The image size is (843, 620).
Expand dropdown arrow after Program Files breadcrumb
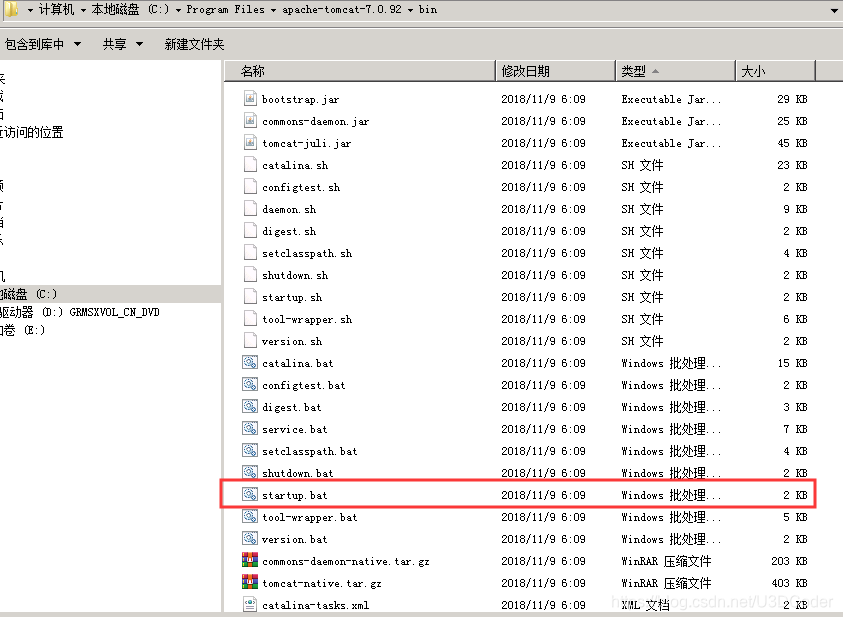(x=274, y=10)
